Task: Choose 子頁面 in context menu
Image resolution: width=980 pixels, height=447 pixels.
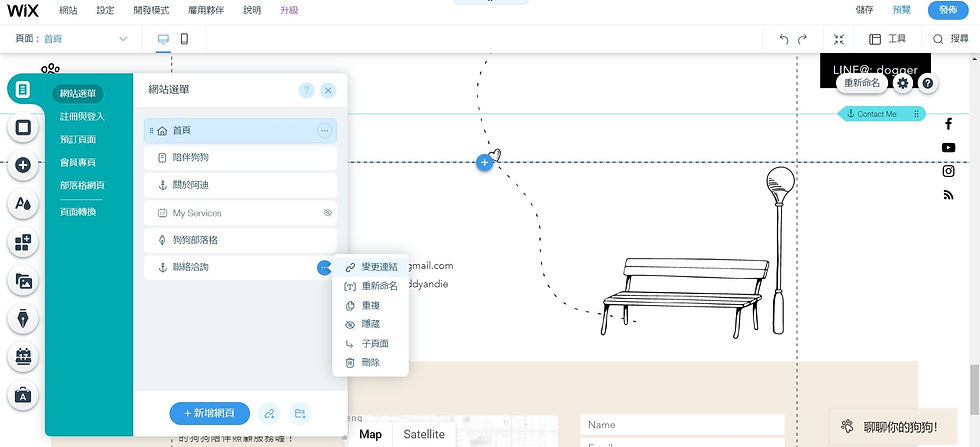Action: coord(371,344)
